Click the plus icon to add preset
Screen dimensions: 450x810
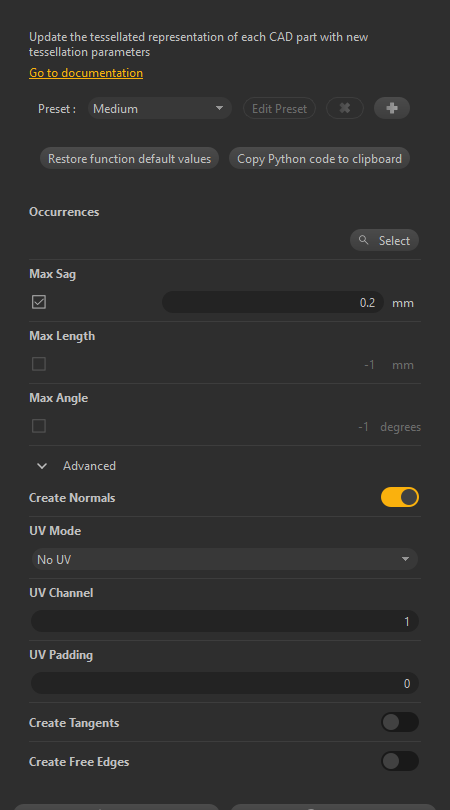coord(392,108)
